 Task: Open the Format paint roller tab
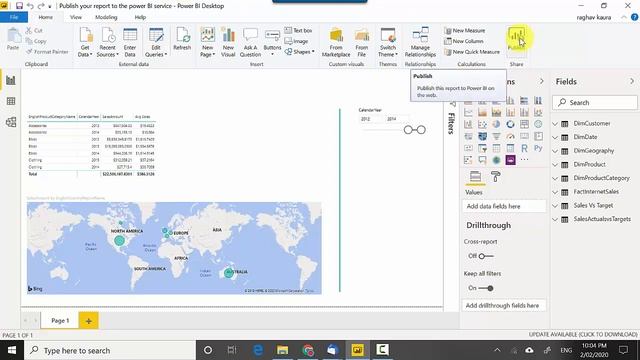(x=496, y=177)
